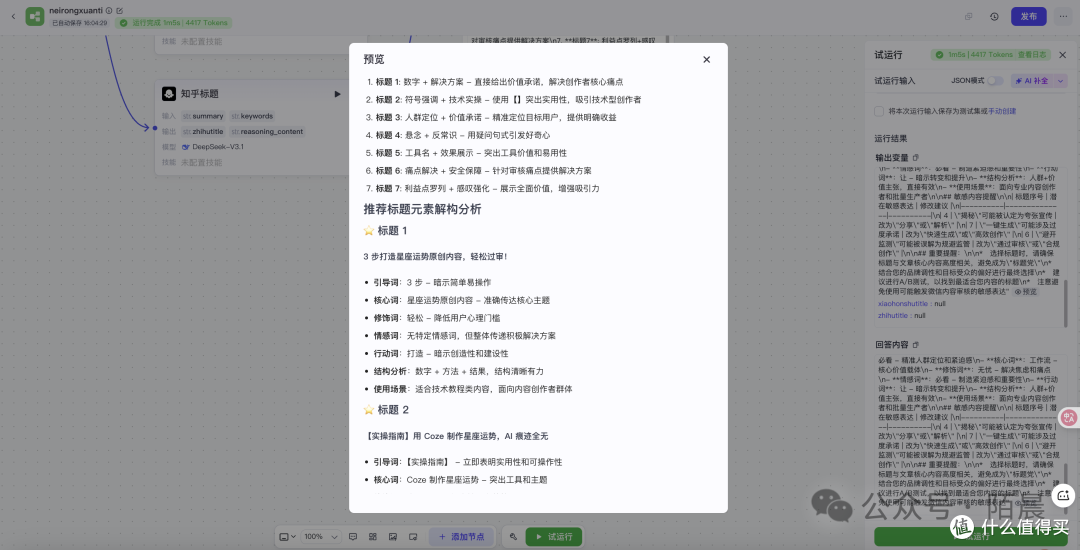This screenshot has height=550, width=1080.
Task: Click the summary input tag on 知乎标题 node
Action: pyautogui.click(x=204, y=116)
